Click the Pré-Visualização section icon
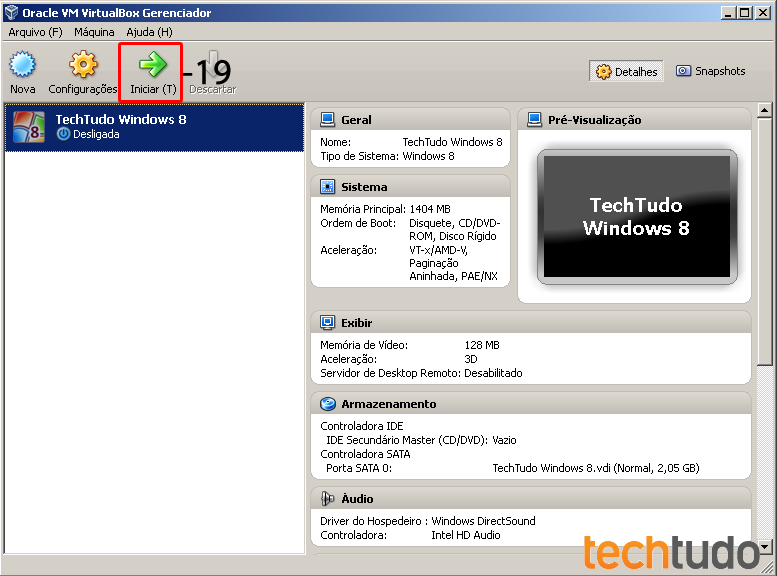This screenshot has width=777, height=576. click(534, 119)
